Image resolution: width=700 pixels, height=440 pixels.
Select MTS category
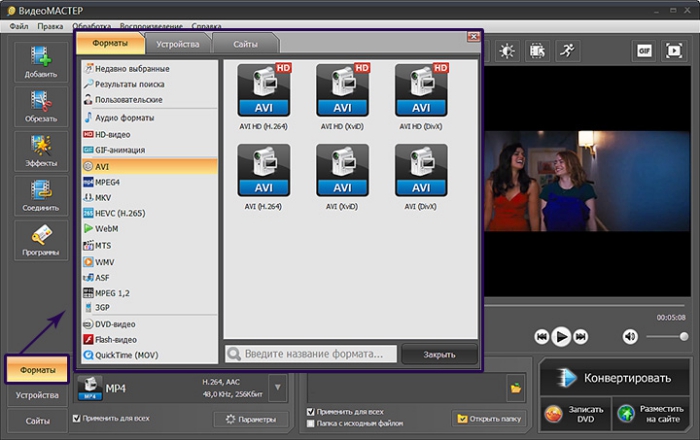click(x=150, y=245)
